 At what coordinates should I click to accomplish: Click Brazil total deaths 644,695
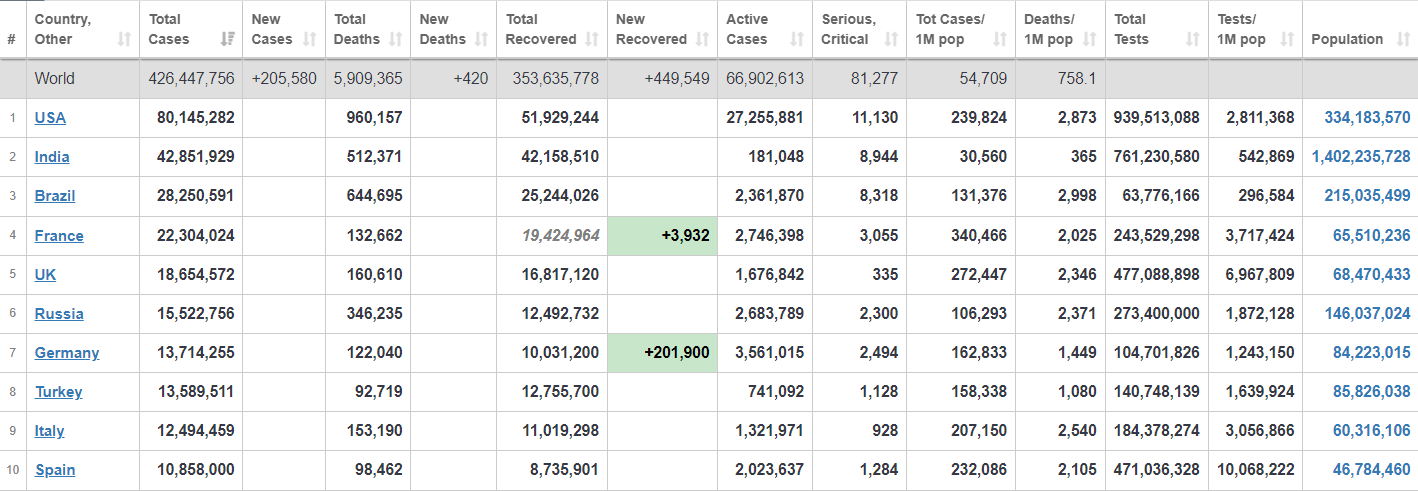click(x=374, y=196)
